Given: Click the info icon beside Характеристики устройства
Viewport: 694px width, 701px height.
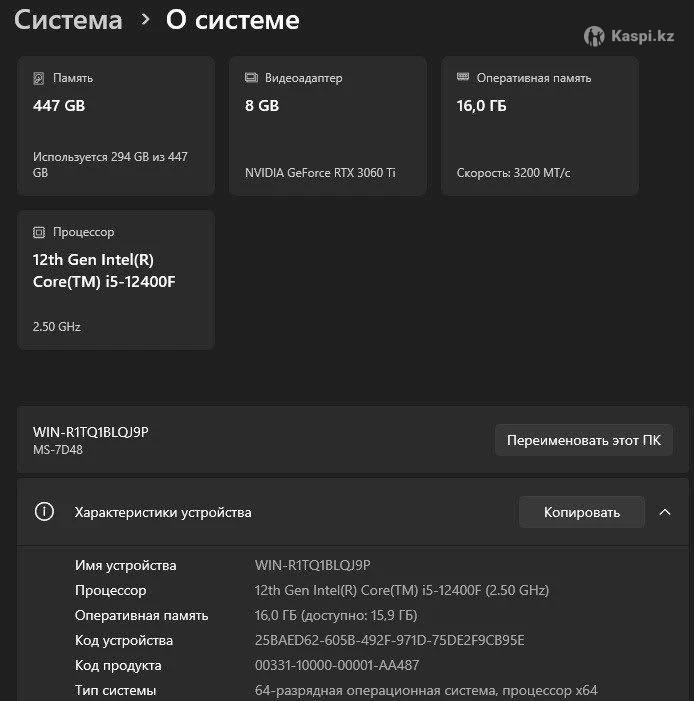Looking at the screenshot, I should pos(44,512).
